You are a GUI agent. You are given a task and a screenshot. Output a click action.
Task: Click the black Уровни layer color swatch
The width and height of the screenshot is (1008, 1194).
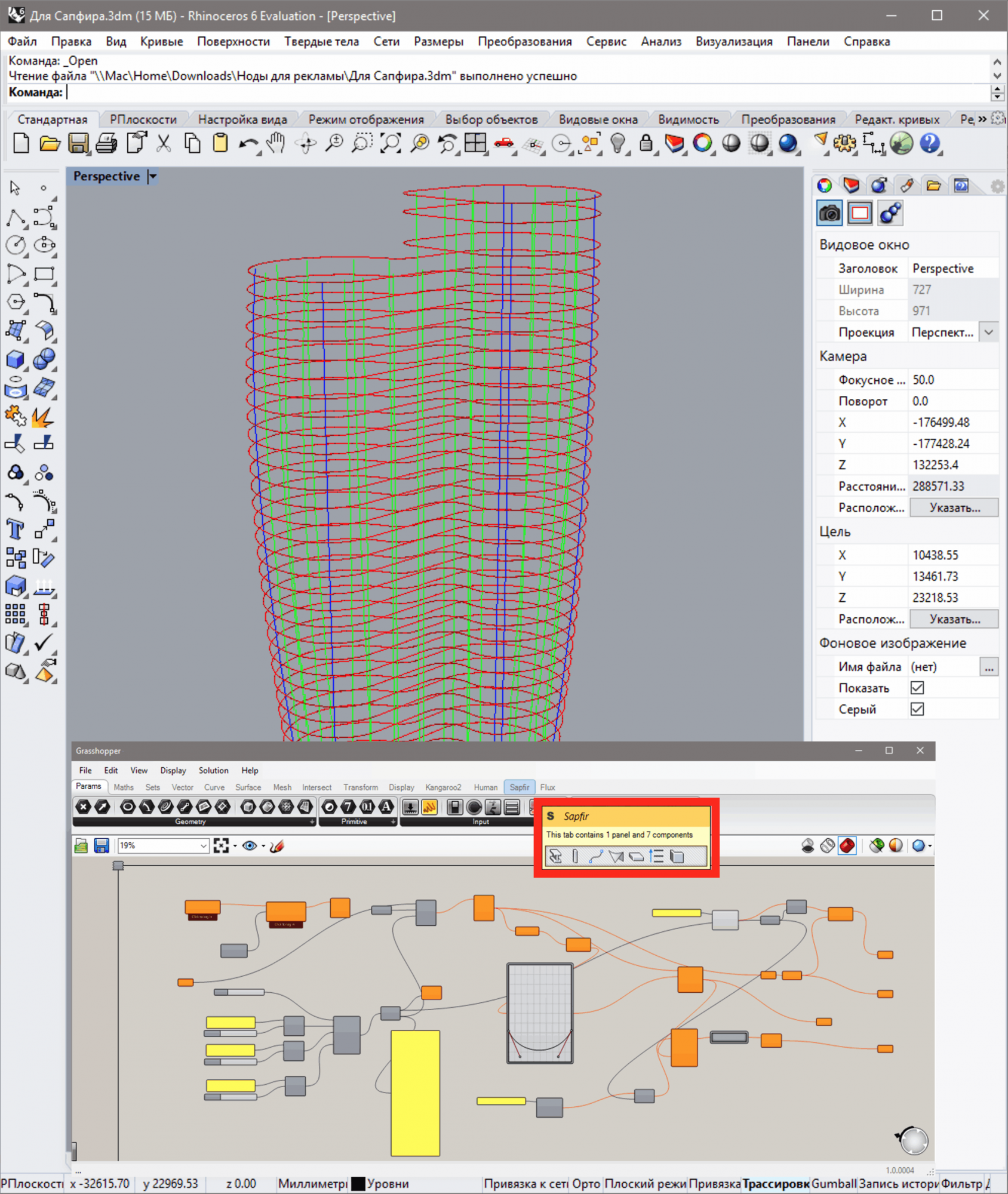[358, 1183]
